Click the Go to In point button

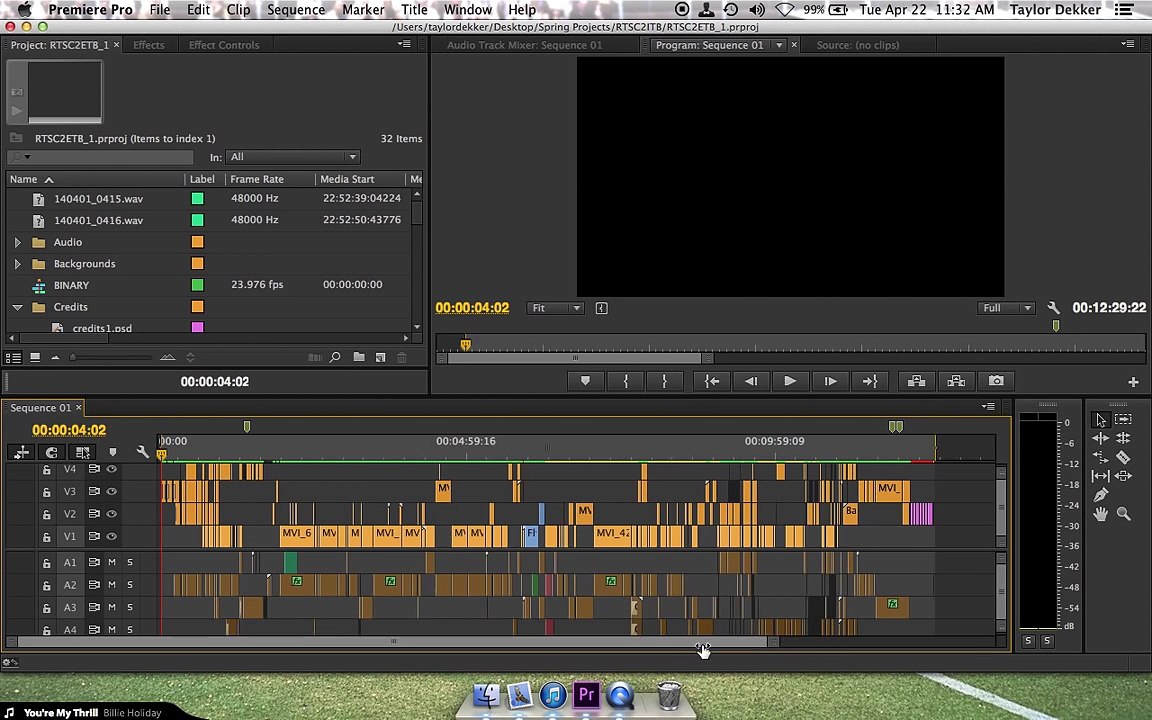[x=712, y=381]
